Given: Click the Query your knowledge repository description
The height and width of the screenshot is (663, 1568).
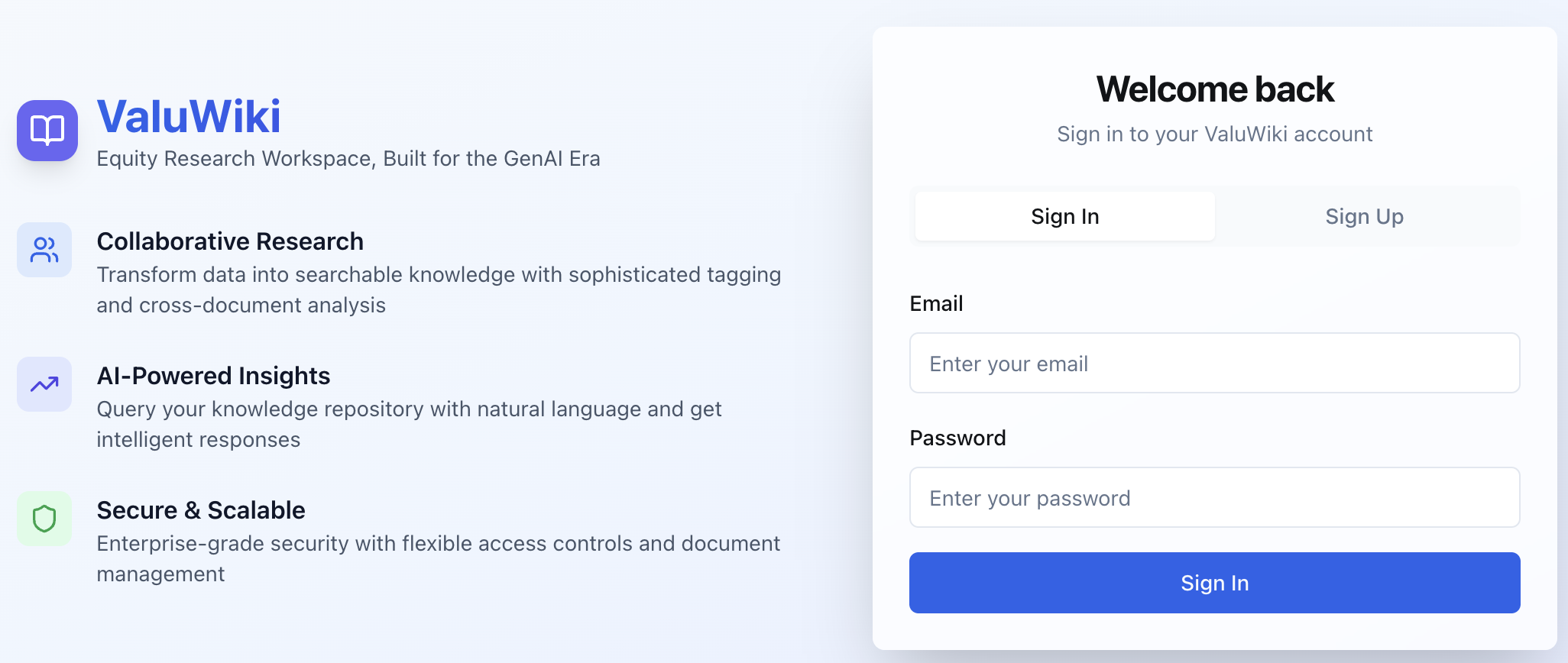Looking at the screenshot, I should (x=409, y=424).
